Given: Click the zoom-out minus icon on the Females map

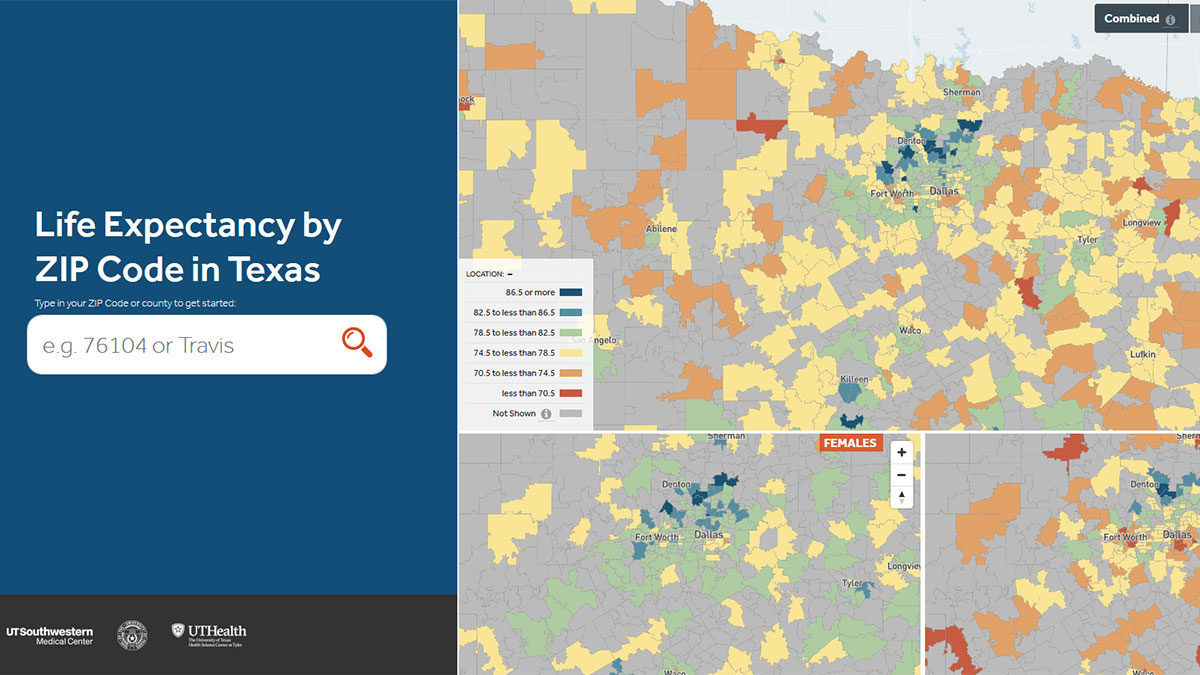Looking at the screenshot, I should tap(901, 474).
